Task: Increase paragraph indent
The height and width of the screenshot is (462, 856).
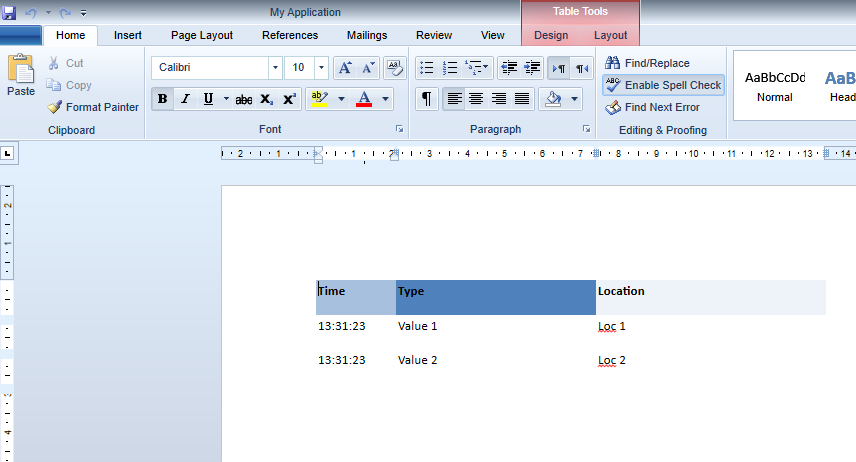Action: tap(532, 68)
